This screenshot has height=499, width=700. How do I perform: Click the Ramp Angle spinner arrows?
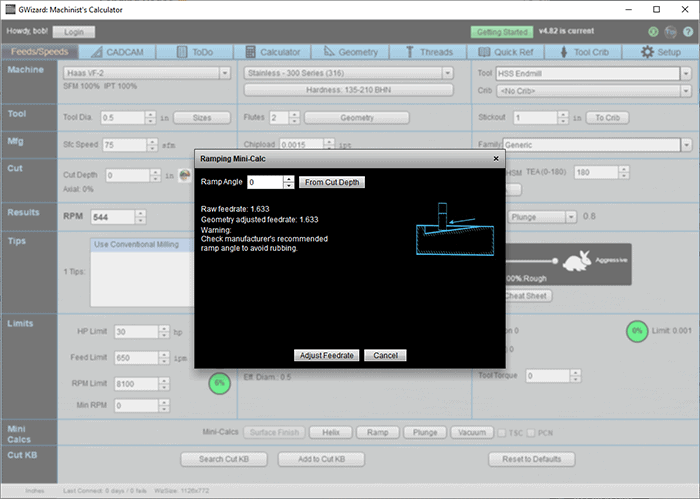point(289,182)
